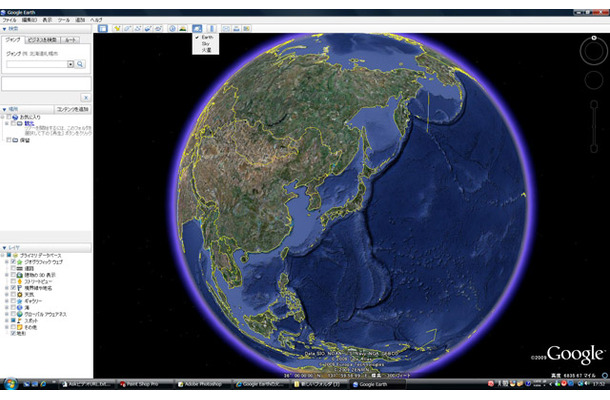610x400 pixels.
Task: Click the add path toolbar icon
Action: [138, 28]
